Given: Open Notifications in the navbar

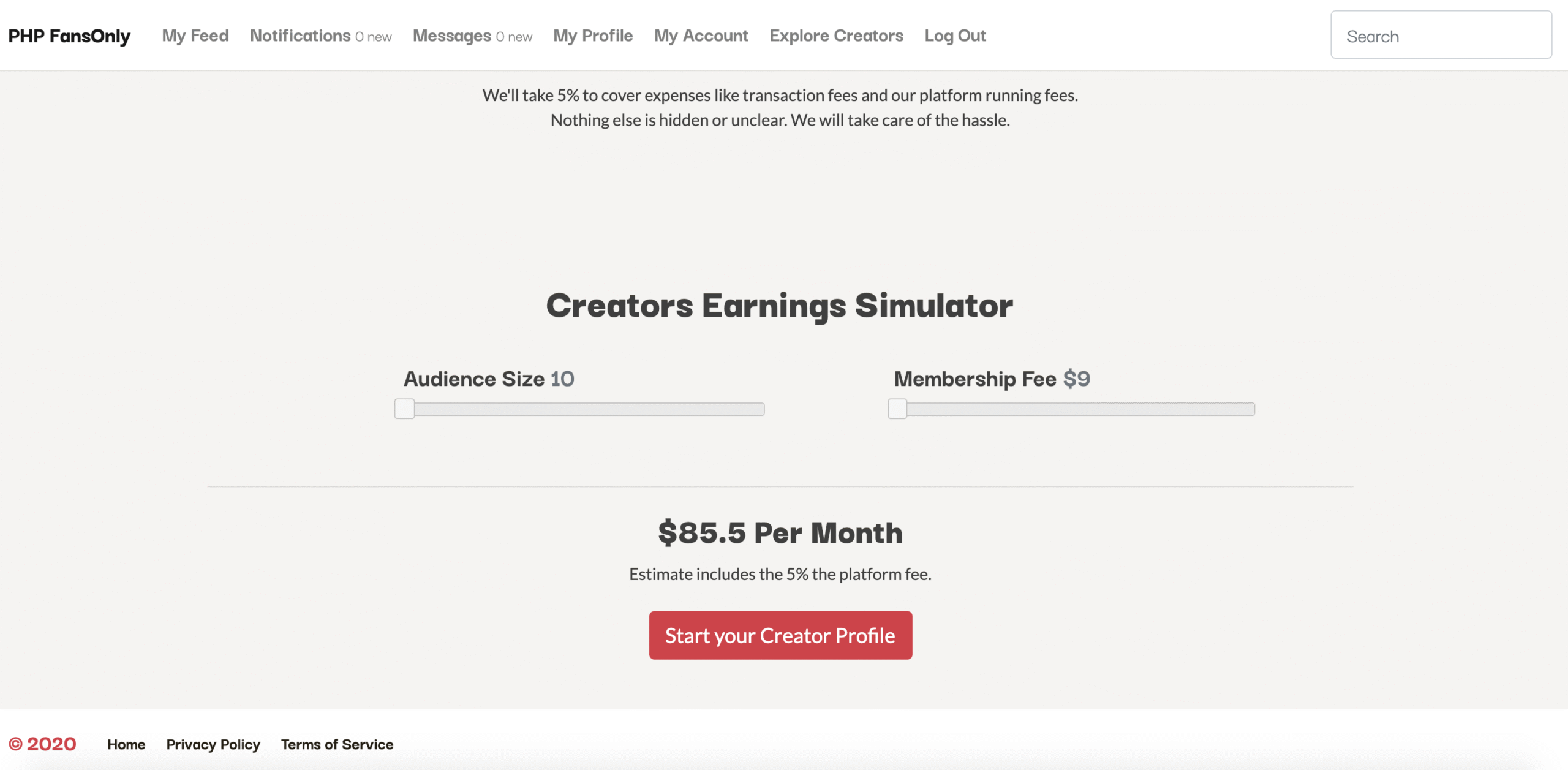Looking at the screenshot, I should 320,36.
